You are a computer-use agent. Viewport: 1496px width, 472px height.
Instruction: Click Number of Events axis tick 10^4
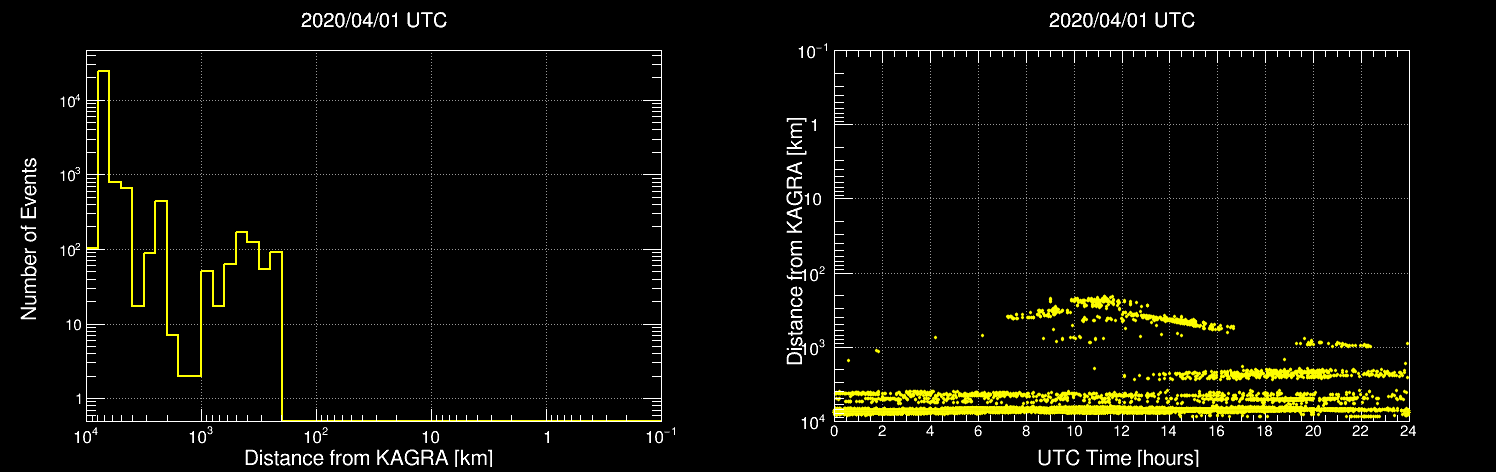pyautogui.click(x=68, y=100)
